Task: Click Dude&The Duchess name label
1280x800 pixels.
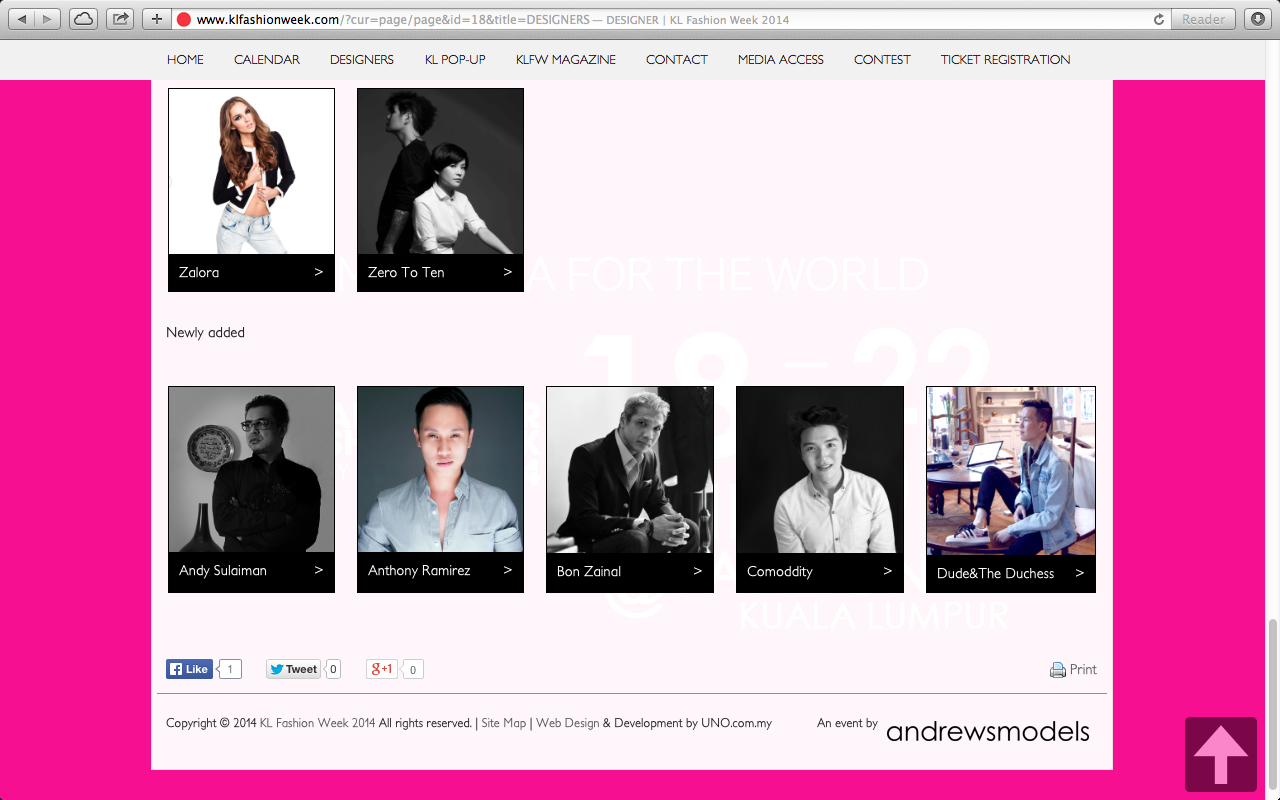Action: click(x=995, y=573)
